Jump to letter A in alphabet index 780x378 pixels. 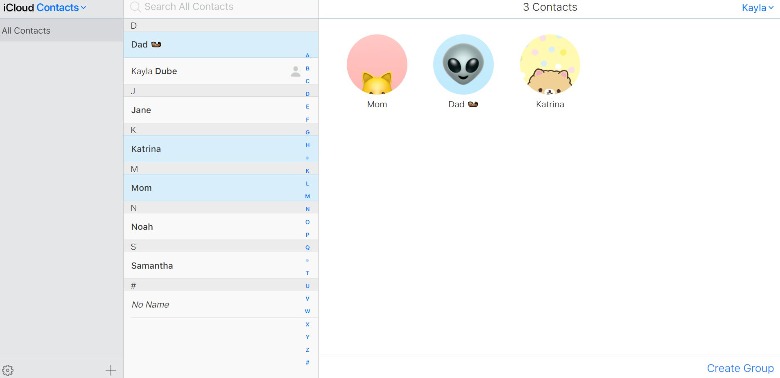click(x=307, y=55)
